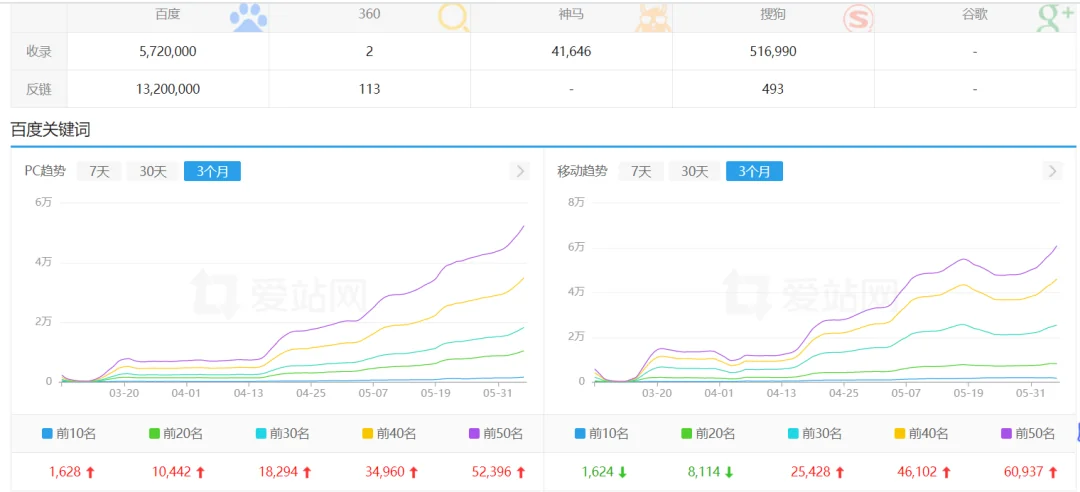Click the 百度关键词 section heading
The width and height of the screenshot is (1080, 492).
pyautogui.click(x=50, y=129)
